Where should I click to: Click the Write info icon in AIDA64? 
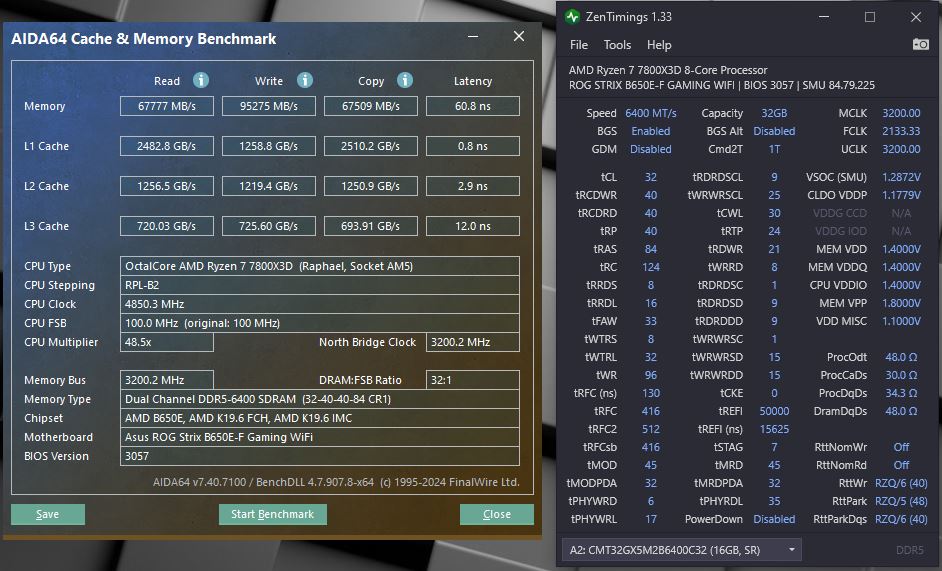point(305,80)
